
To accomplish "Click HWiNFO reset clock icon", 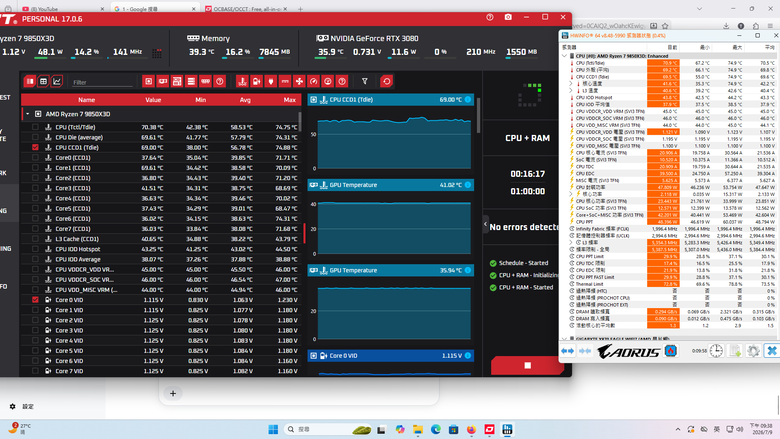I will 716,351.
